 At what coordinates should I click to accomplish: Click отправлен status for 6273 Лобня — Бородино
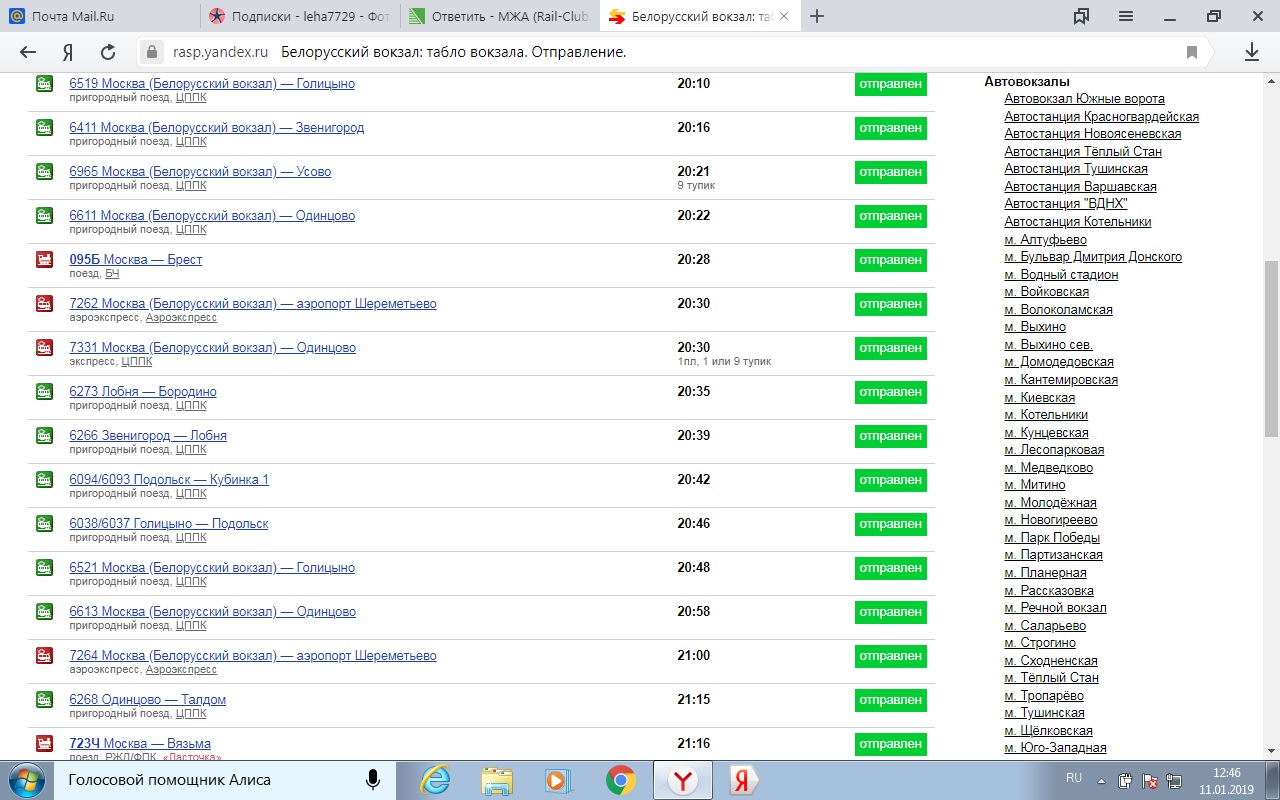[x=890, y=392]
